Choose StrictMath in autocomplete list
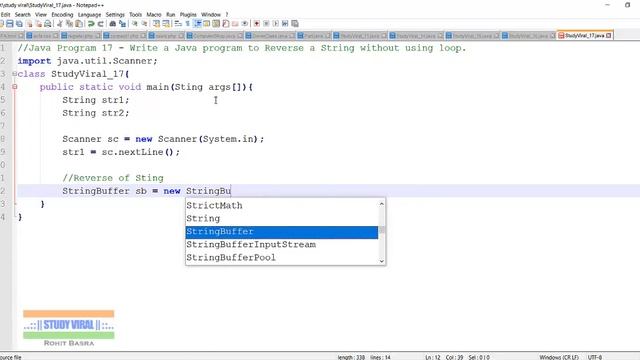Screen dimensions: 640x360 point(282,205)
